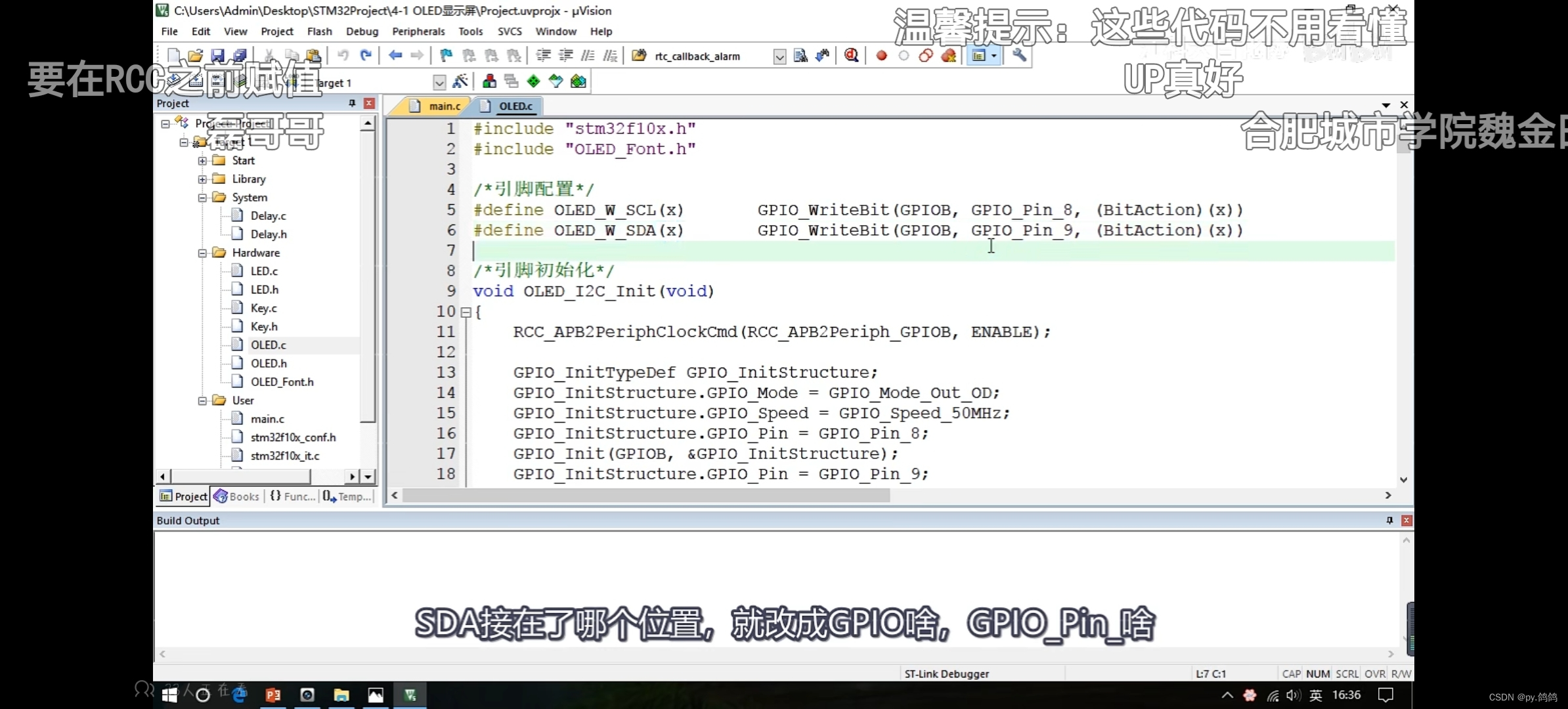Close the Build Output panel
The width and height of the screenshot is (1568, 709).
click(1406, 521)
